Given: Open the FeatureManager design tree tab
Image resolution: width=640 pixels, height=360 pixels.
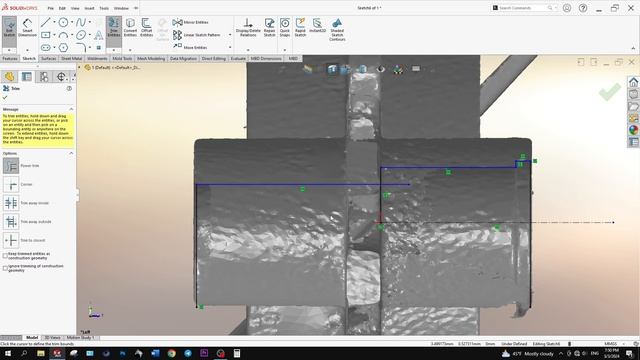Looking at the screenshot, I should [9, 76].
